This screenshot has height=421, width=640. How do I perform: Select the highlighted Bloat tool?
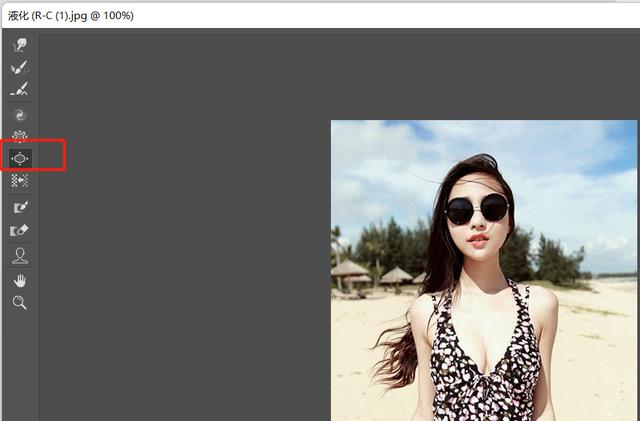click(x=20, y=158)
